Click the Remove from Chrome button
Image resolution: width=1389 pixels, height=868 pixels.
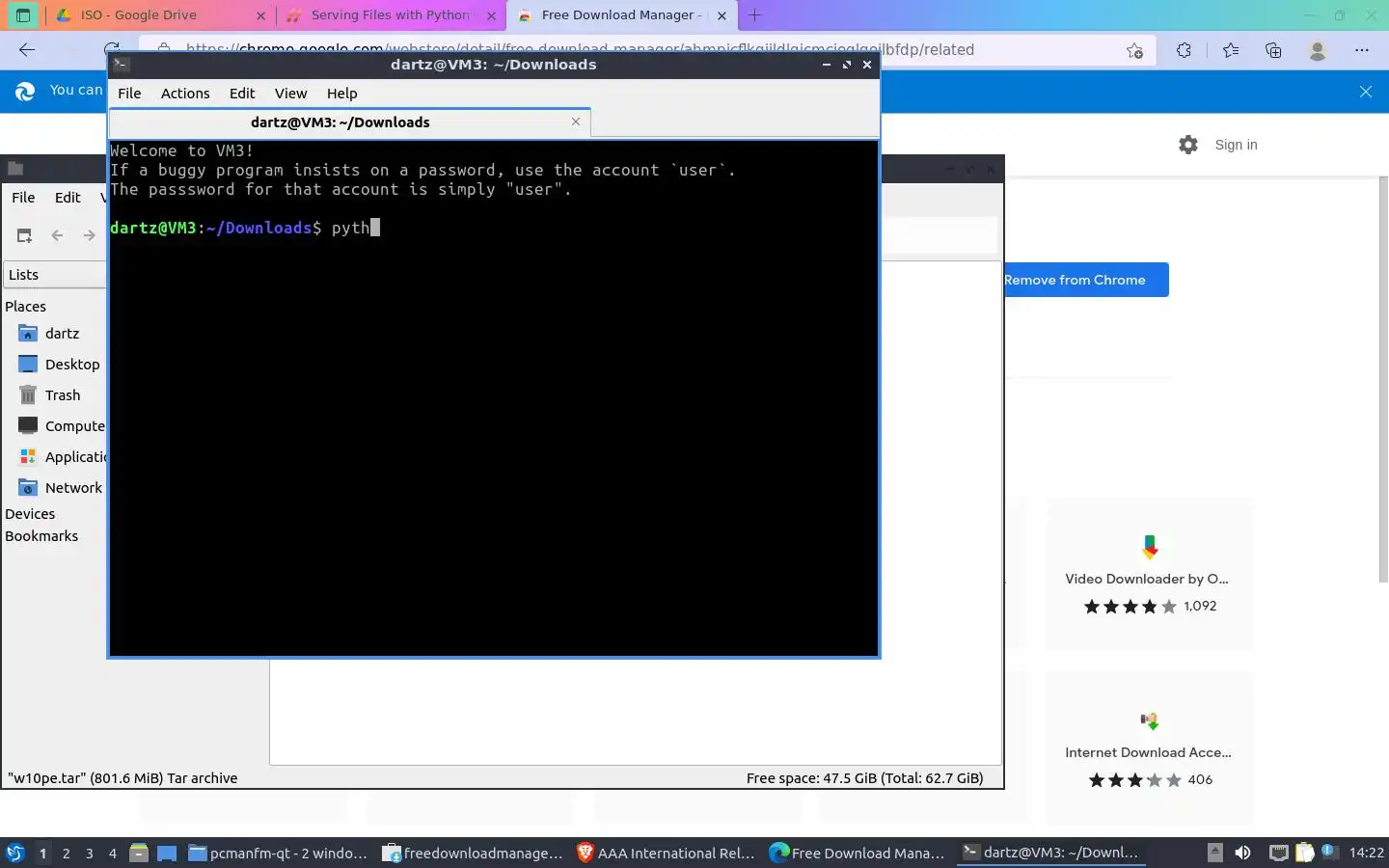(x=1085, y=280)
